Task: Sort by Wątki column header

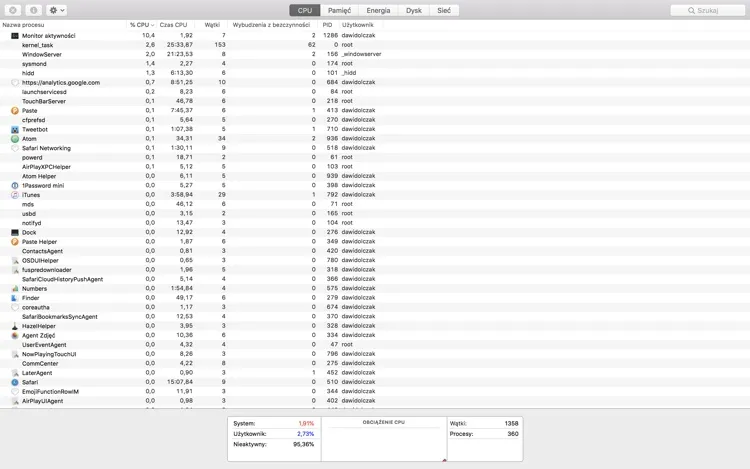Action: click(212, 25)
